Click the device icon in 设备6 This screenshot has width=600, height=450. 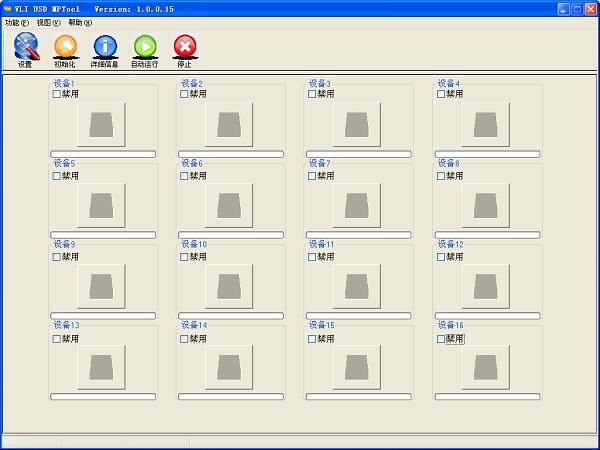click(229, 205)
